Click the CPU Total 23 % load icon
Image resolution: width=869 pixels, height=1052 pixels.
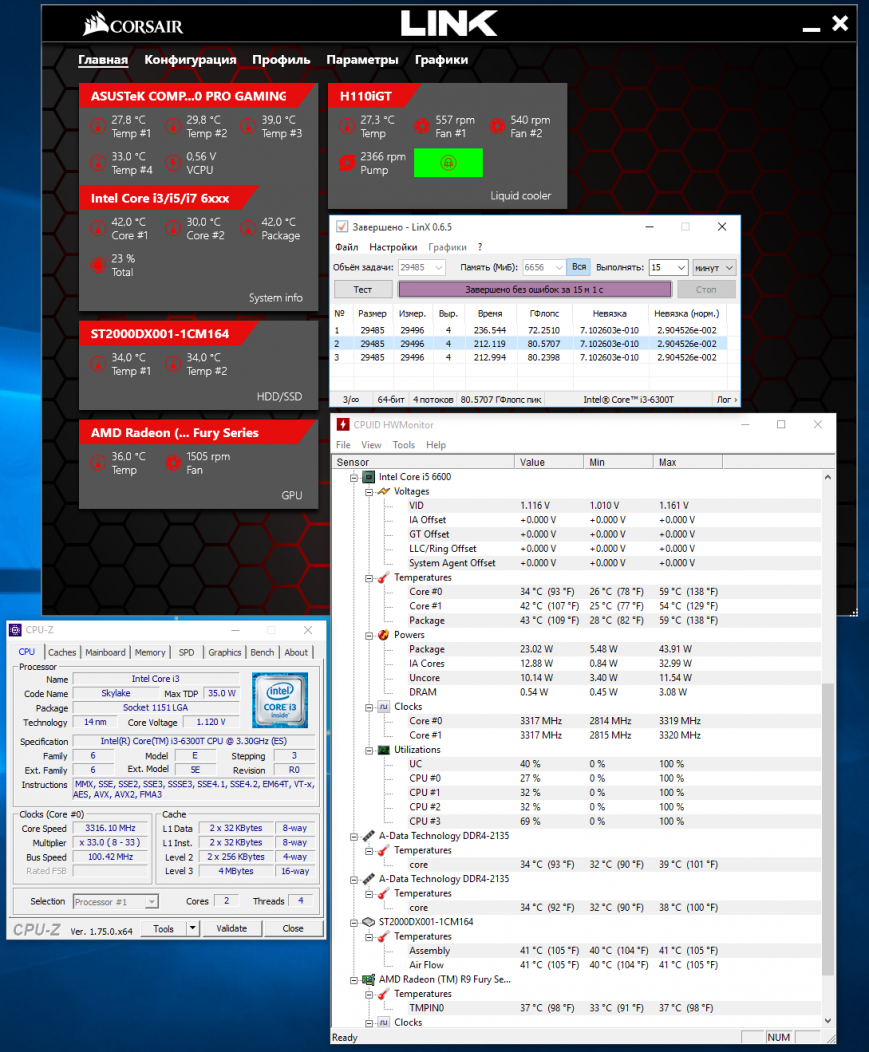[98, 264]
